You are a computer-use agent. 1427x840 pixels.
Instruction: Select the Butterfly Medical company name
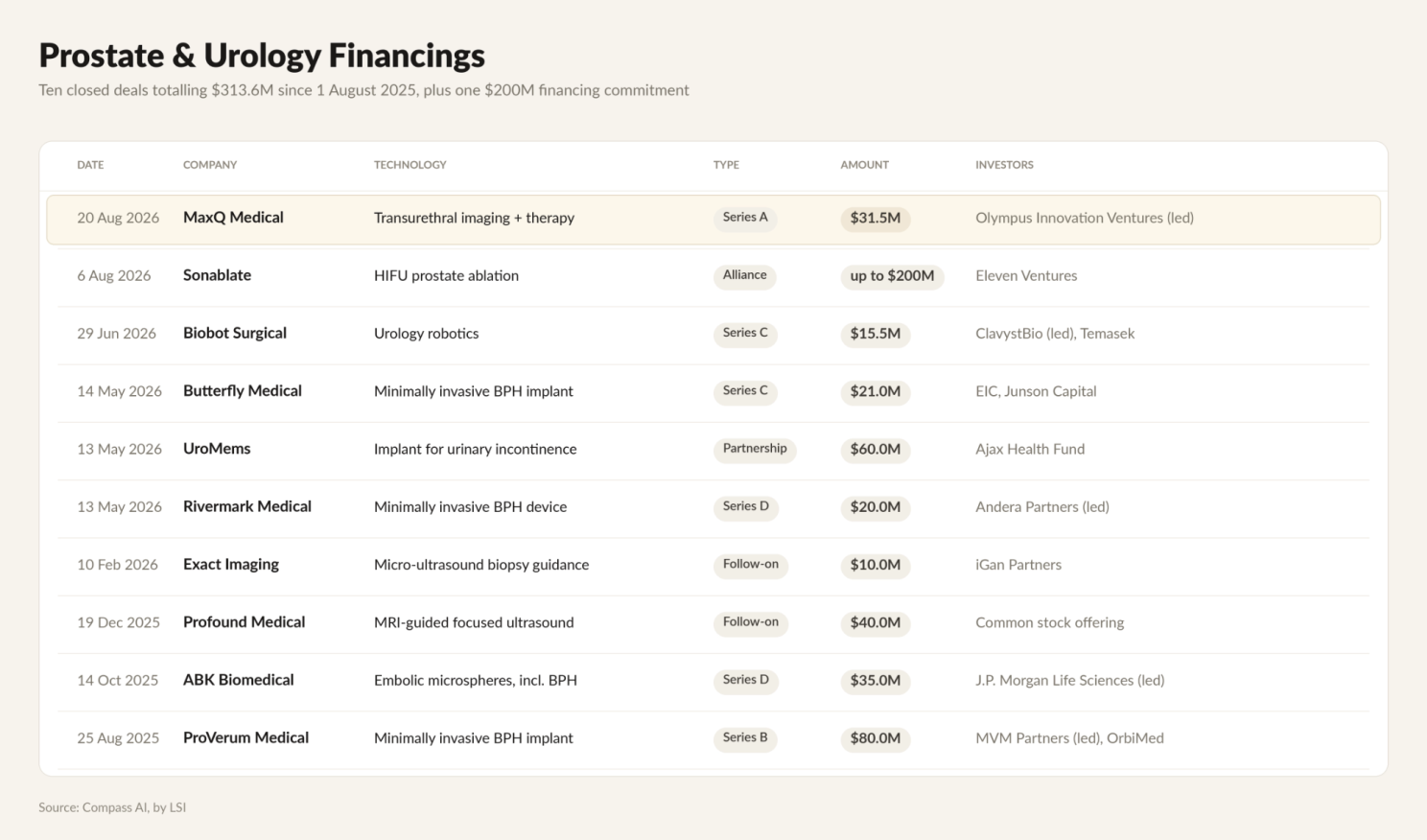click(243, 390)
